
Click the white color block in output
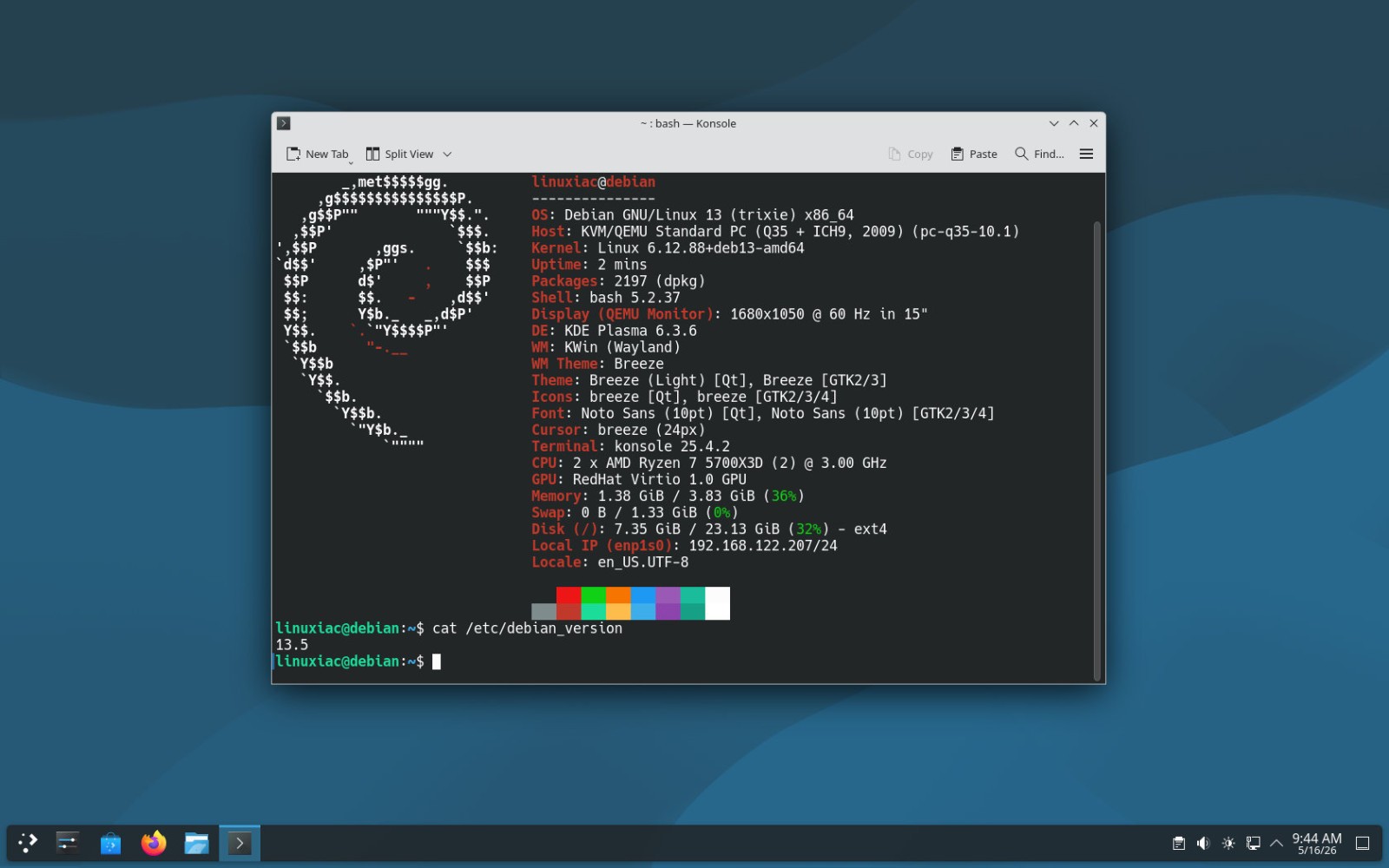tap(718, 603)
